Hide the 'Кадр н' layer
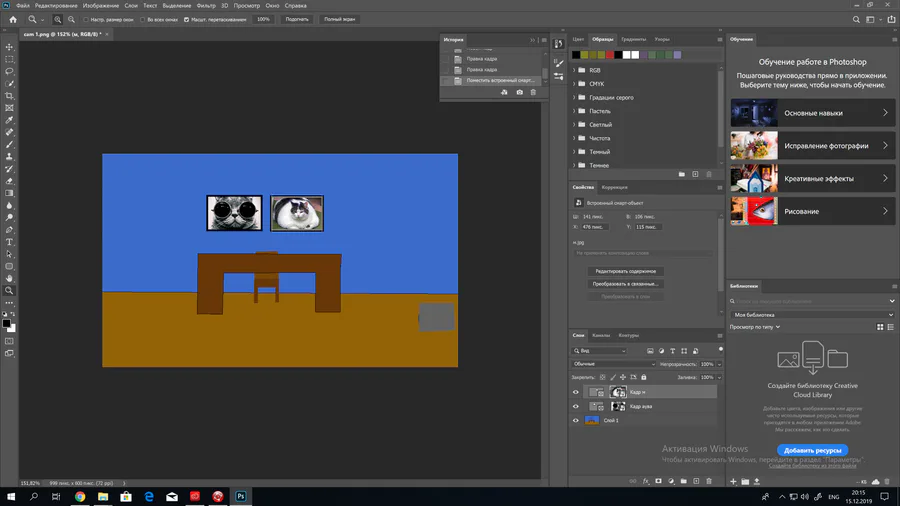The image size is (900, 506). (576, 392)
